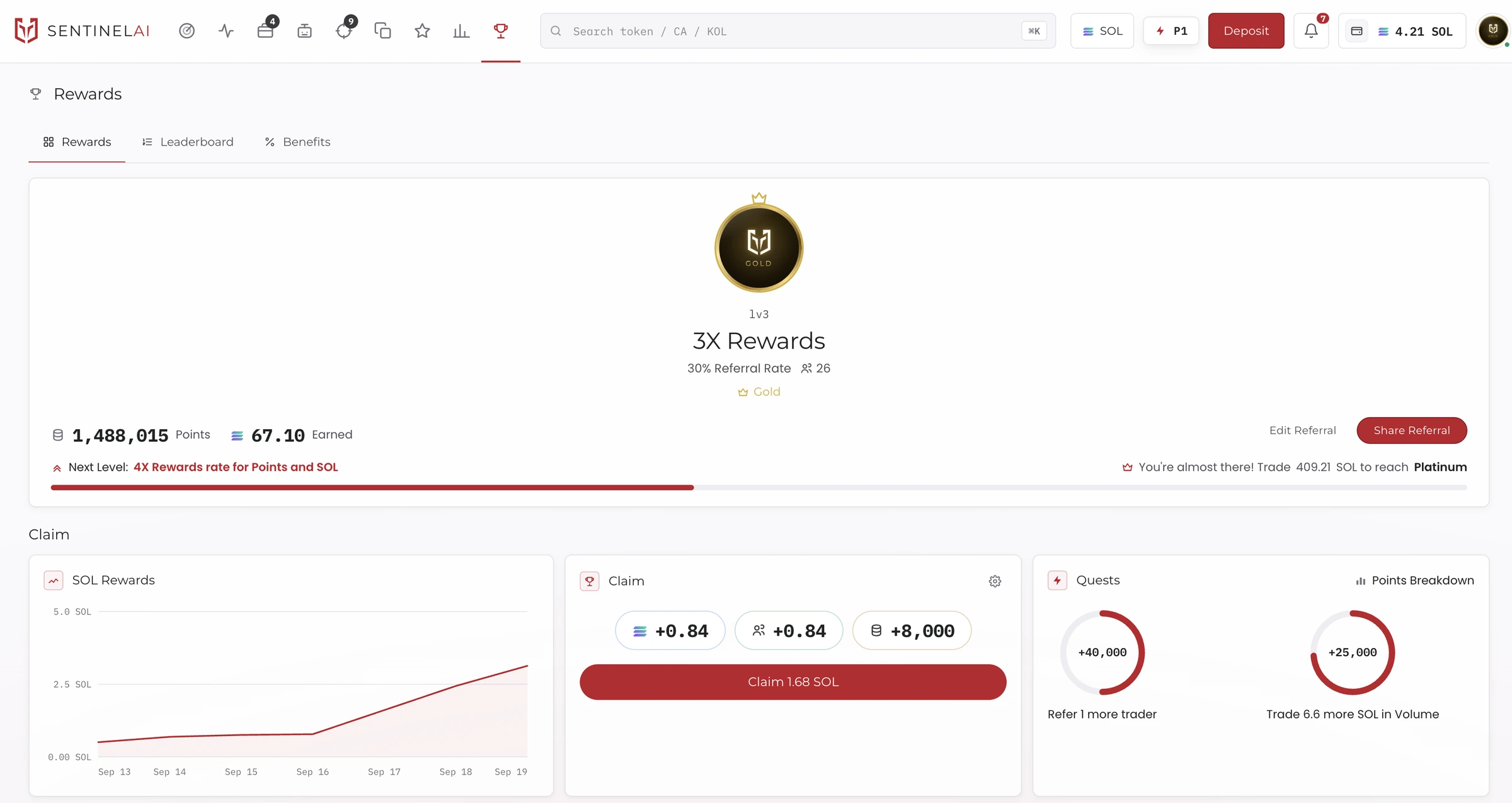Image resolution: width=1512 pixels, height=803 pixels.
Task: Click the ⌘K shortcut hint in search
Action: coord(1034,31)
